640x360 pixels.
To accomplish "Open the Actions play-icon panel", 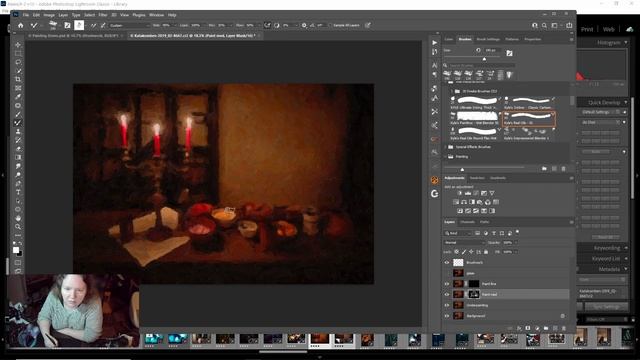I will tap(435, 42).
